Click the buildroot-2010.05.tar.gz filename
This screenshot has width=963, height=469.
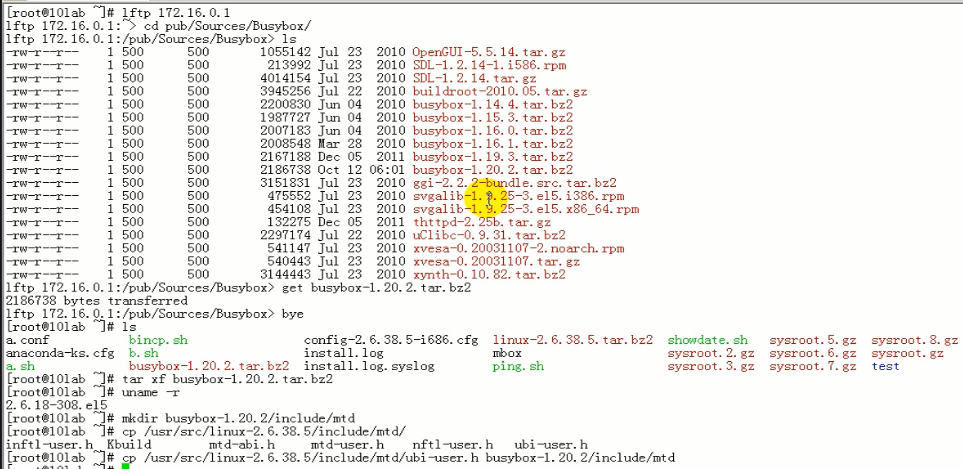(x=500, y=91)
